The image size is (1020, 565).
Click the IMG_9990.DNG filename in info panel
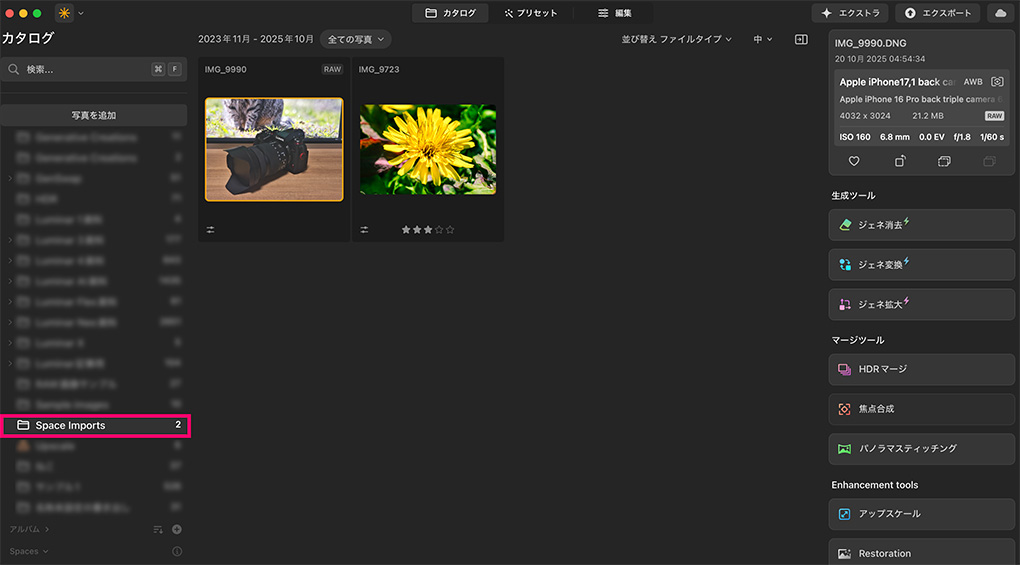[x=870, y=43]
